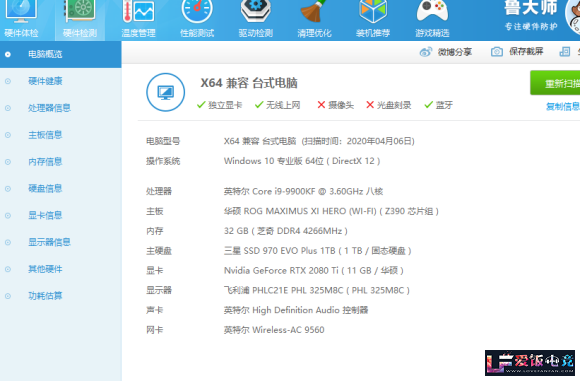Click monitor value PHL 325M8C

coord(317,291)
